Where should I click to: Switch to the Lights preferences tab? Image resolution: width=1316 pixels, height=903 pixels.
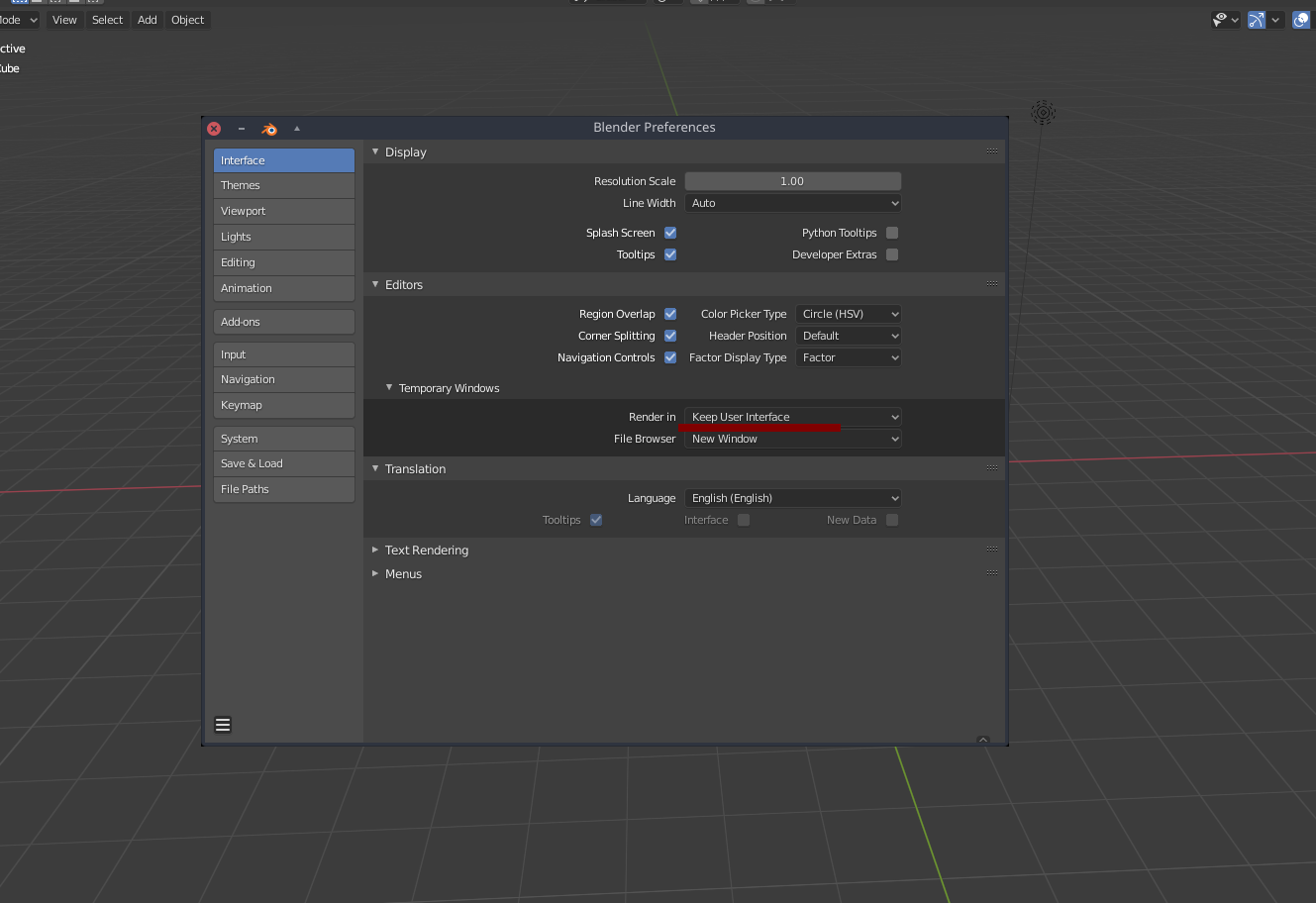point(284,237)
